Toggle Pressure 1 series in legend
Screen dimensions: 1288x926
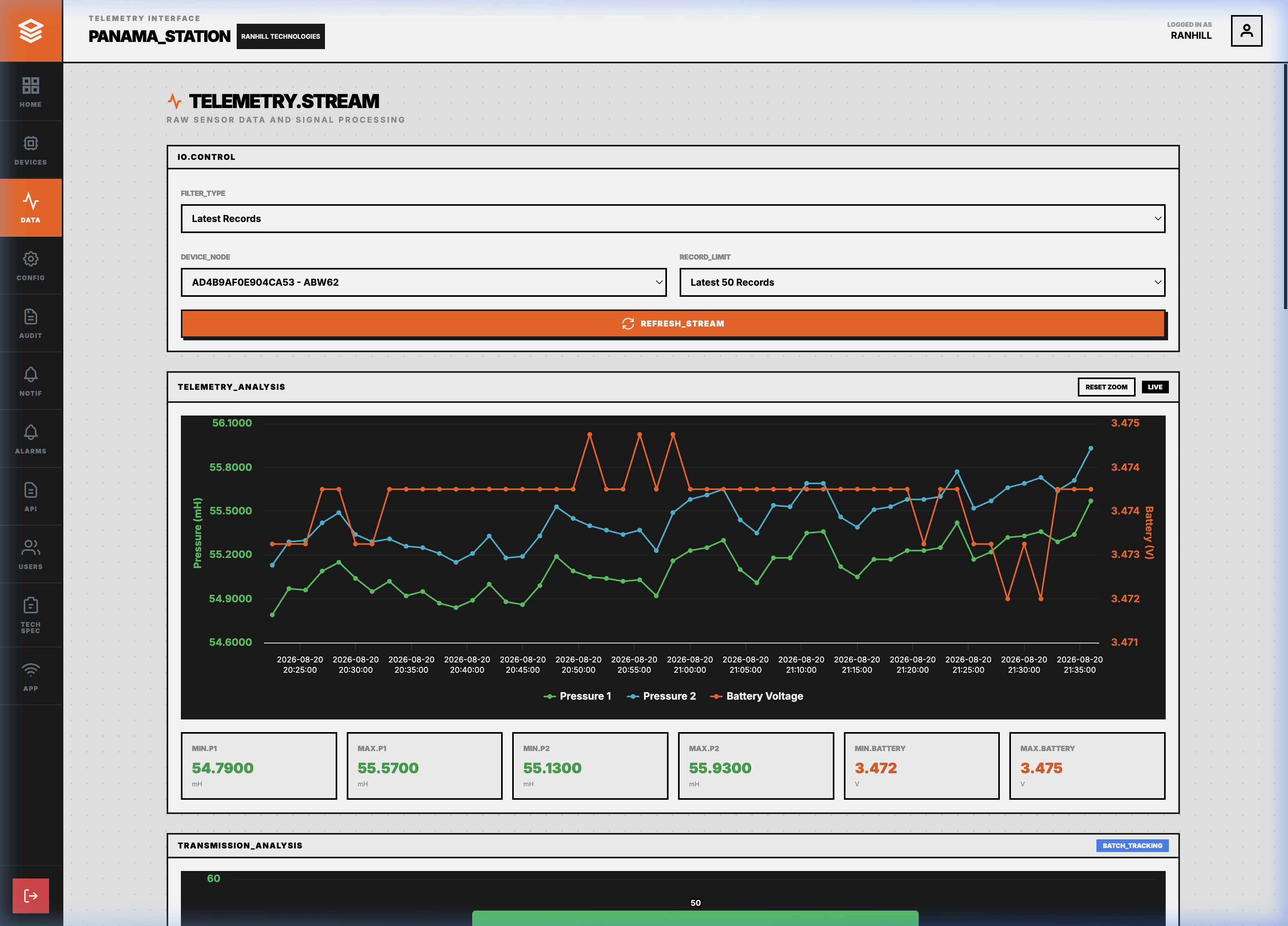(577, 696)
